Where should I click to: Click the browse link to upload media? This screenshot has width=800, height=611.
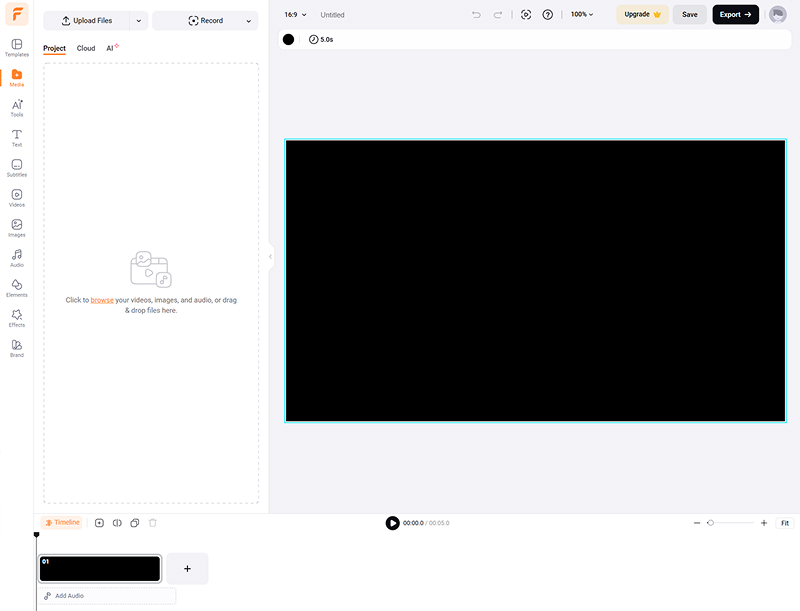point(102,300)
